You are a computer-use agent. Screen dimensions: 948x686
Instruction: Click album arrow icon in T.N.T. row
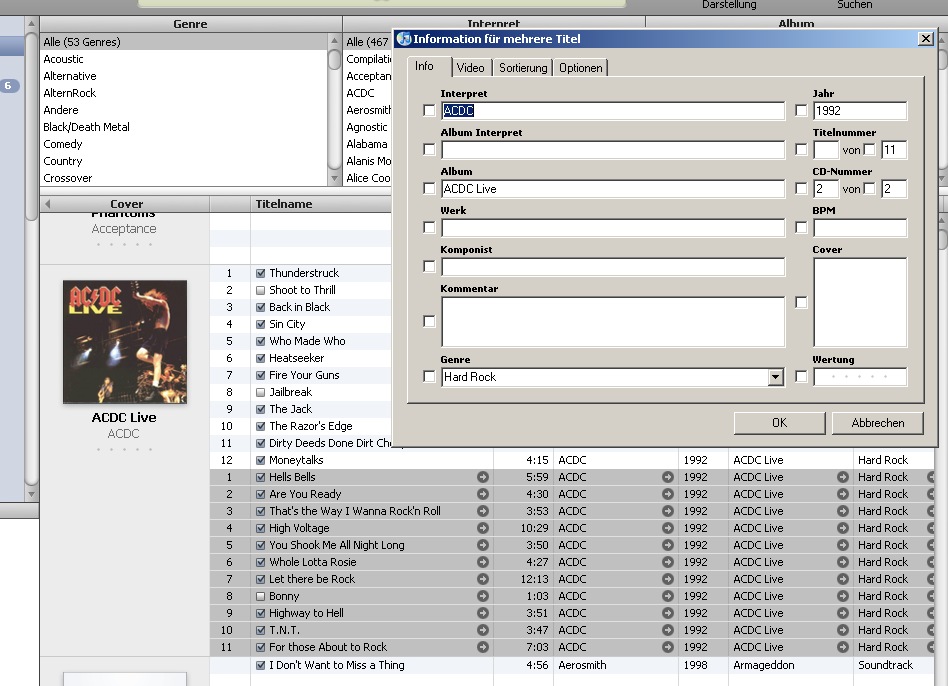point(843,630)
